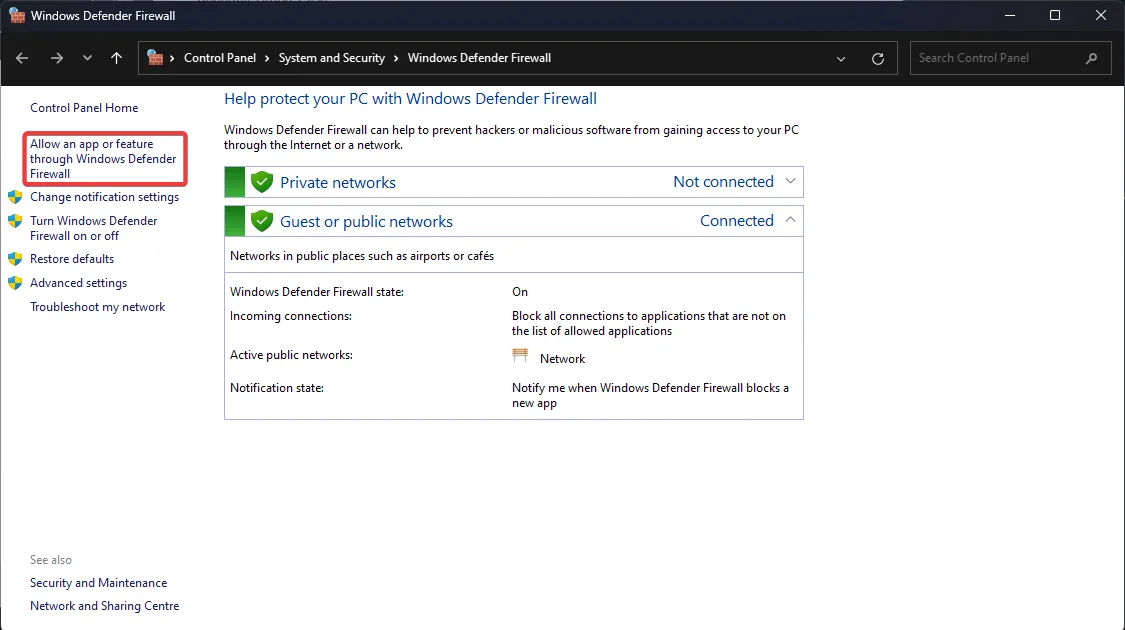Click the firewall state value On
This screenshot has width=1125, height=630.
(520, 292)
